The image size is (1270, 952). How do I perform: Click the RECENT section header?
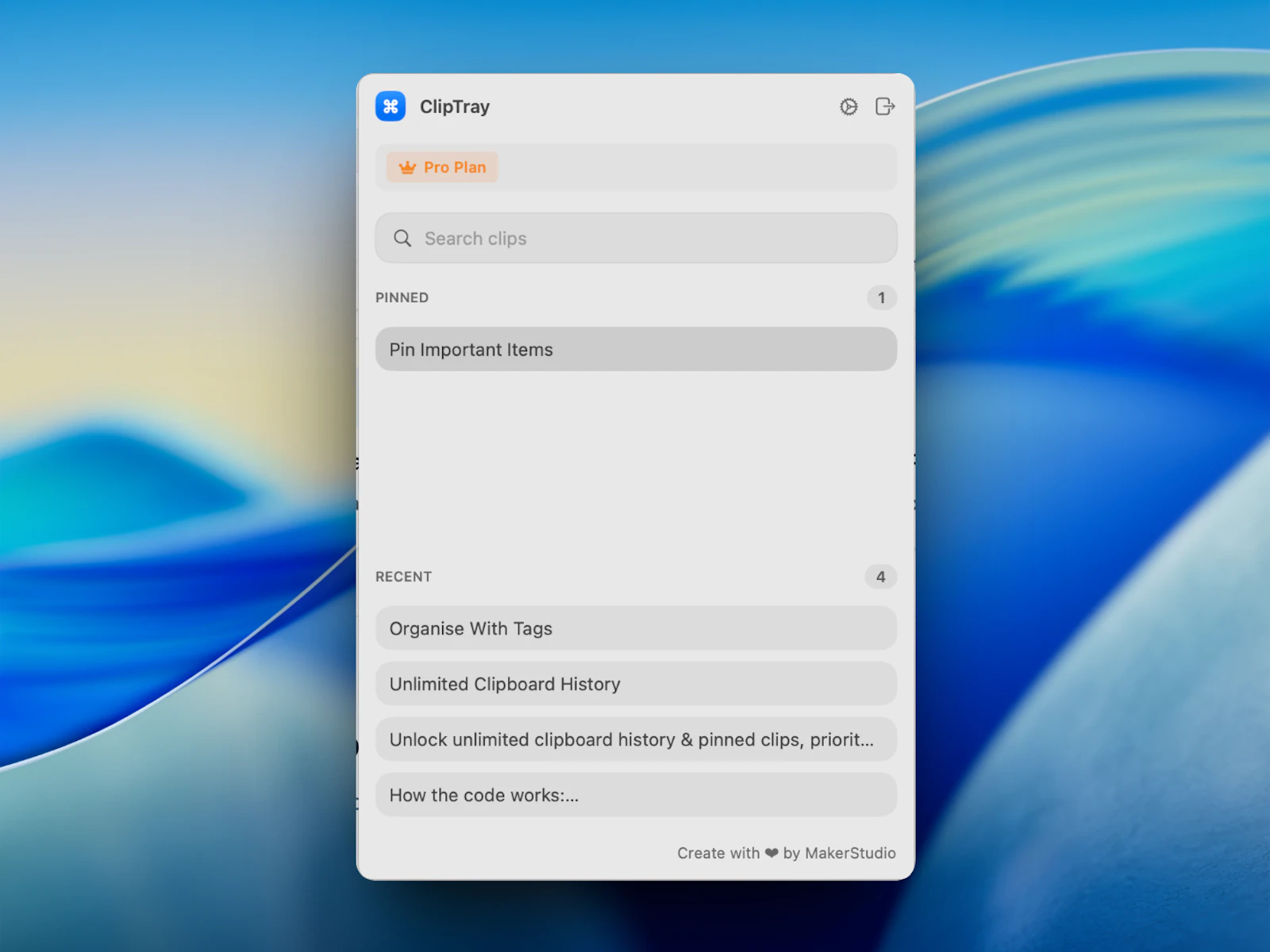(x=403, y=577)
